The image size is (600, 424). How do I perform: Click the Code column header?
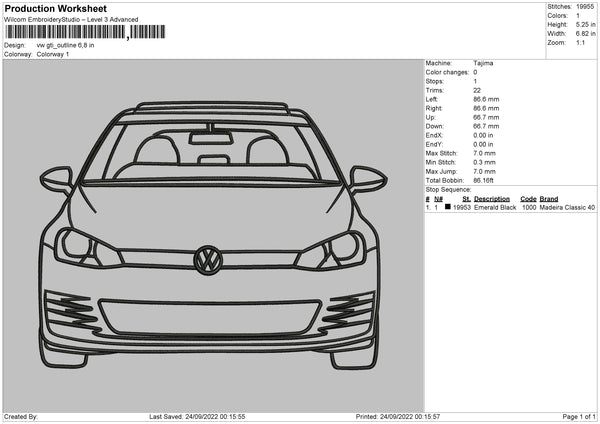(x=528, y=198)
